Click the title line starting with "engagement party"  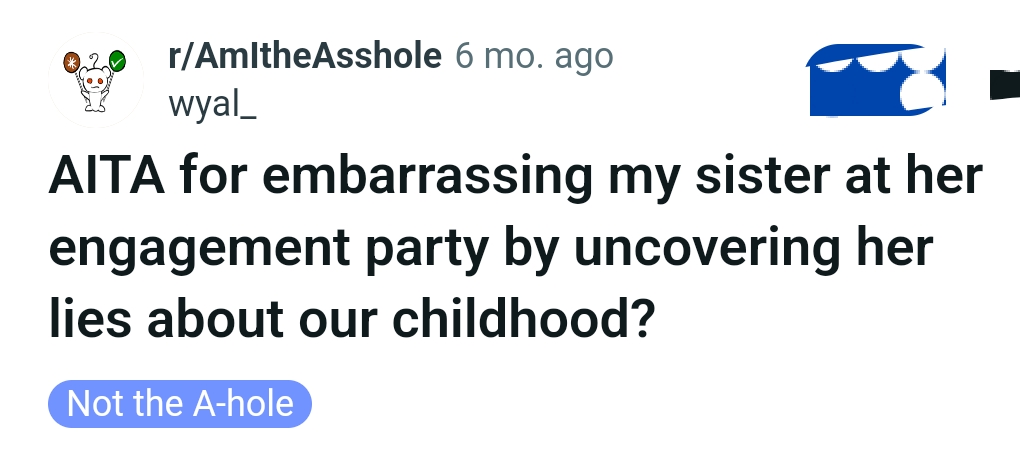pos(490,250)
